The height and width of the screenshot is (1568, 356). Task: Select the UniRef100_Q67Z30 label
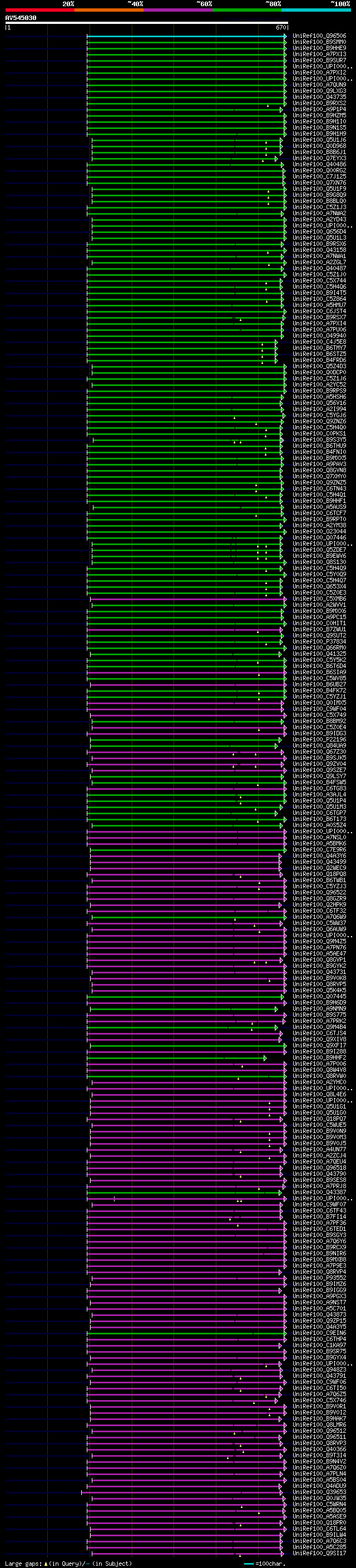coord(319,752)
